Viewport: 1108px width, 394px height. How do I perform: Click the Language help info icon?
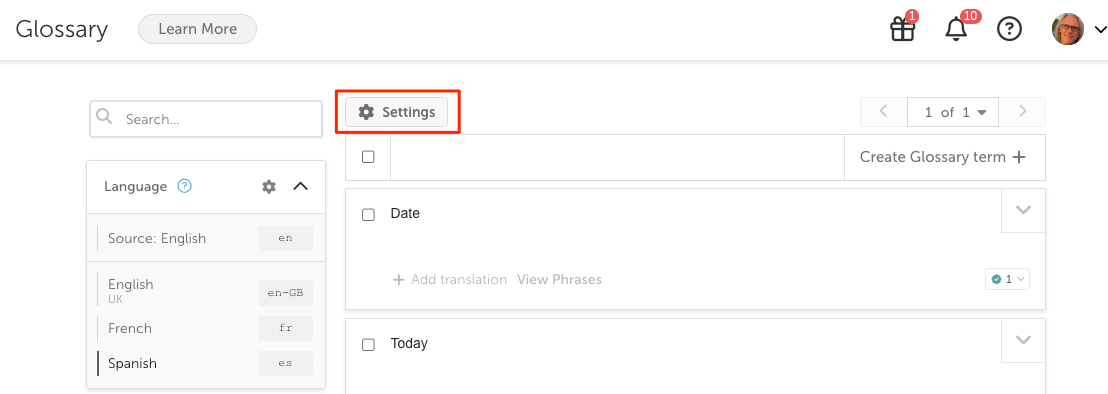pyautogui.click(x=184, y=186)
